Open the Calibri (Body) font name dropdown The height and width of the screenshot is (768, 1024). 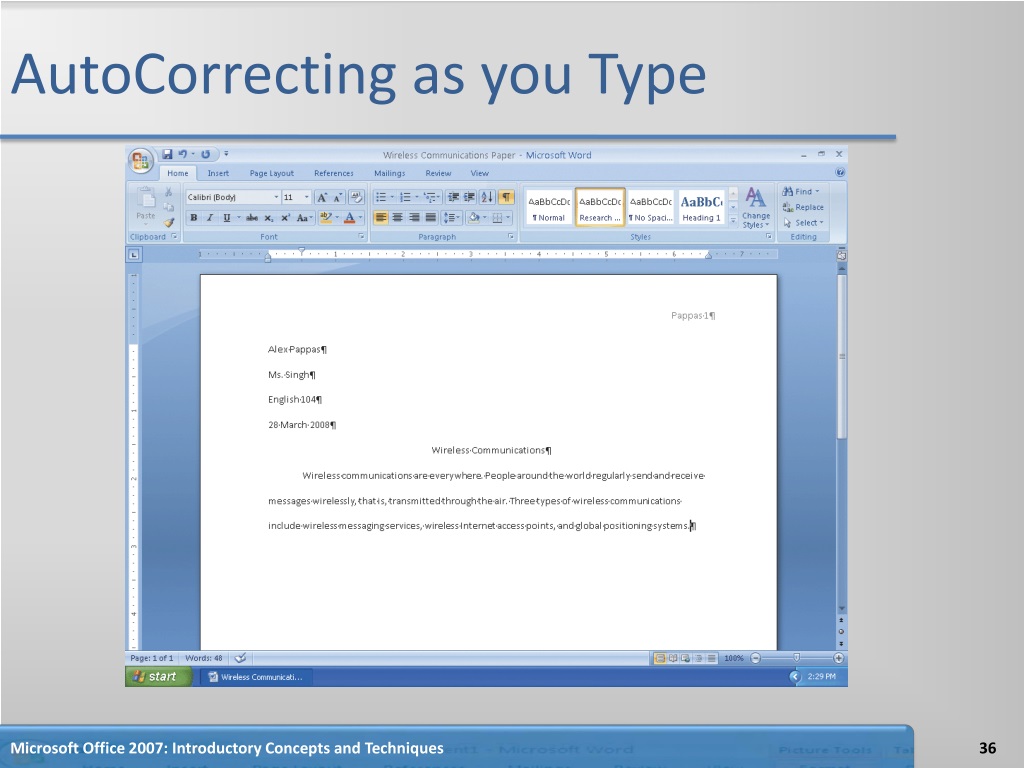[276, 197]
